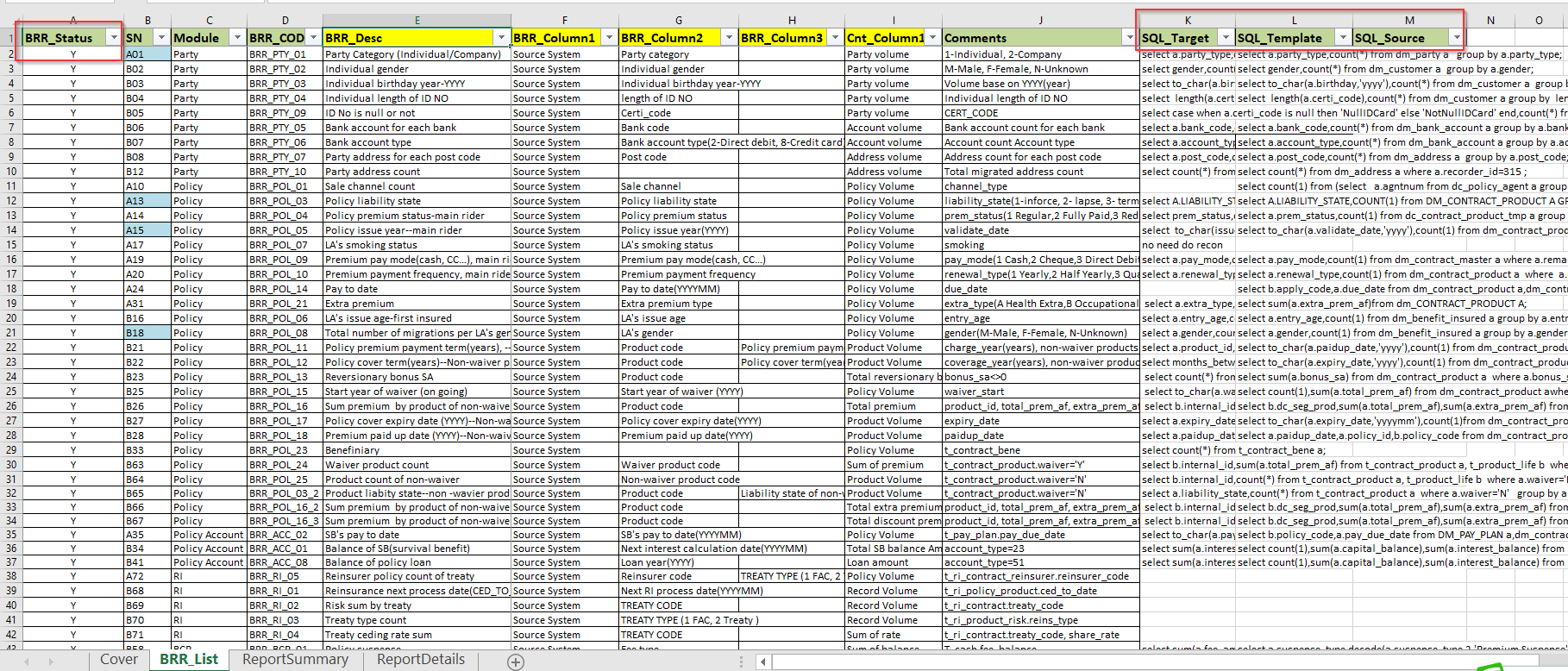Select the 'account_type=51' comment cell

pos(1040,562)
